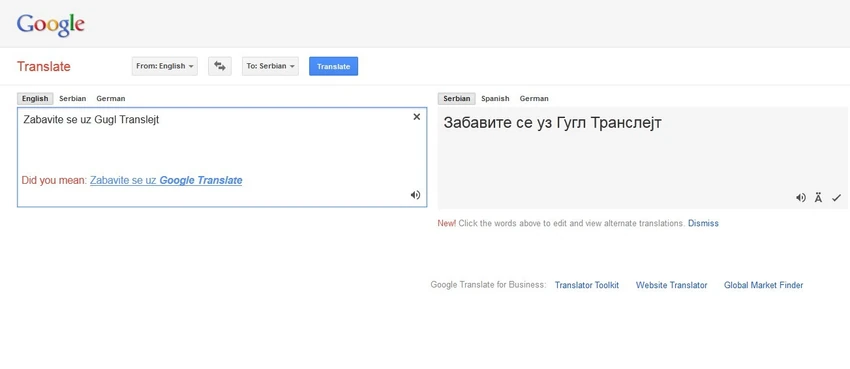Select Serbian as the source language tab

pyautogui.click(x=73, y=99)
